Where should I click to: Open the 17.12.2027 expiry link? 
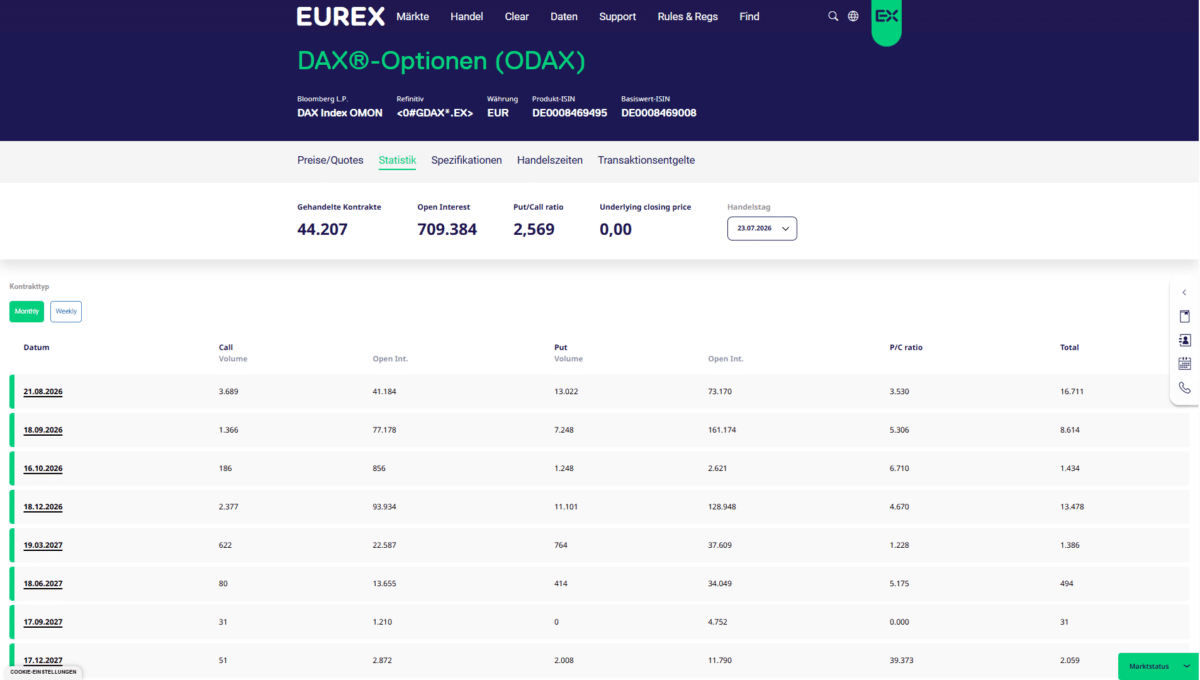(43, 661)
